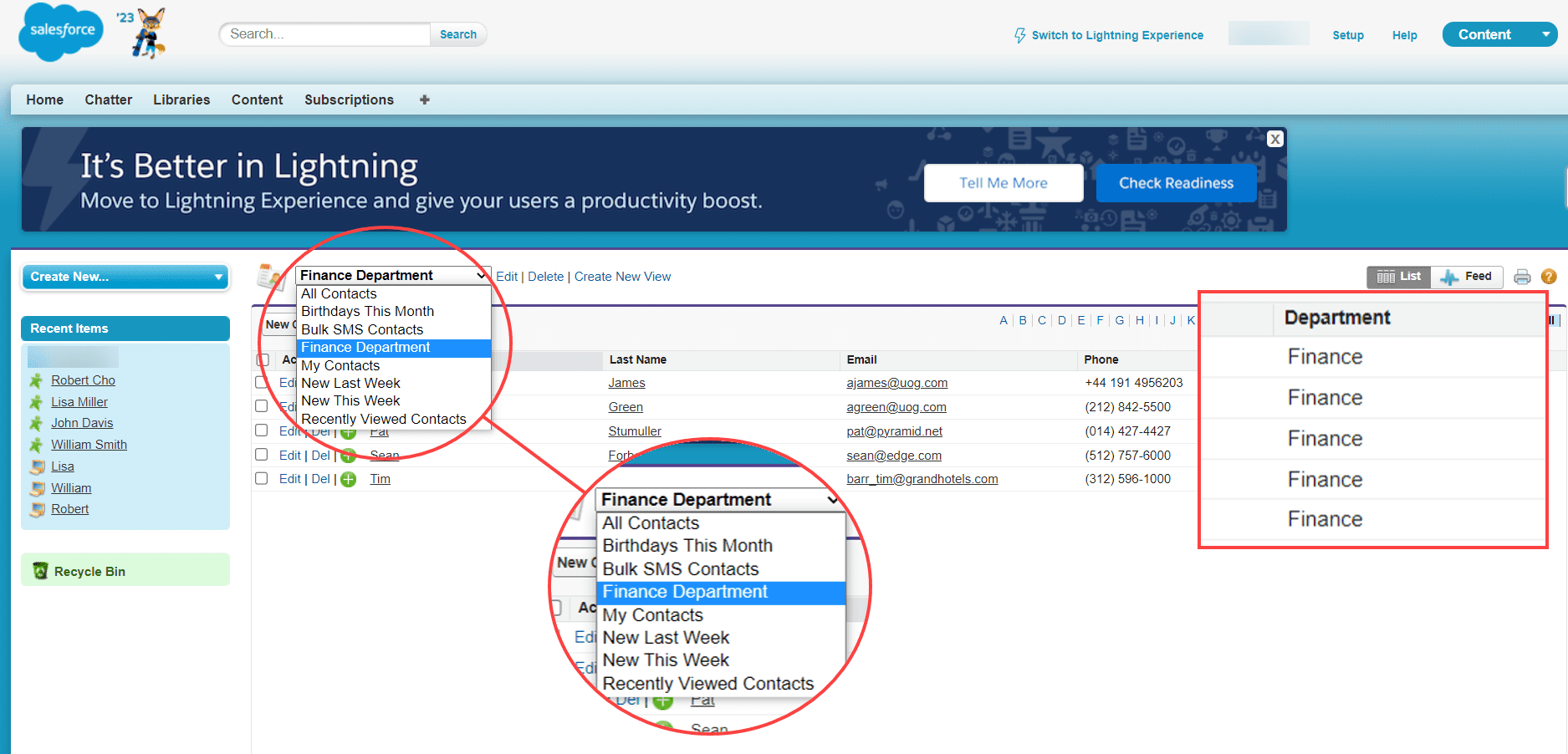This screenshot has width=1568, height=754.
Task: Click the green plus icon beside Tim
Action: click(348, 479)
